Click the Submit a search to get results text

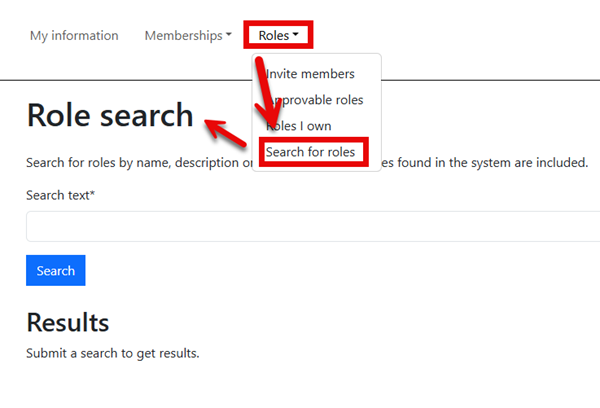point(113,353)
